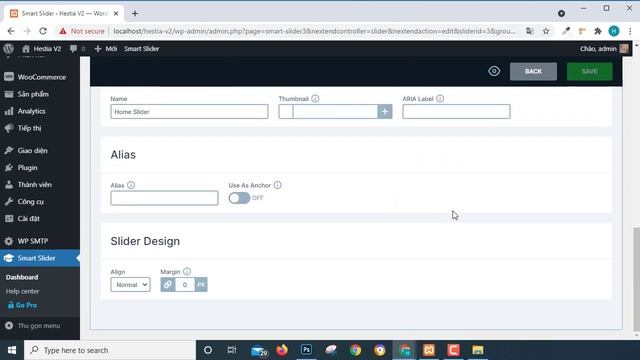Click the BACK button
Screen dimensions: 640x360
coord(533,71)
